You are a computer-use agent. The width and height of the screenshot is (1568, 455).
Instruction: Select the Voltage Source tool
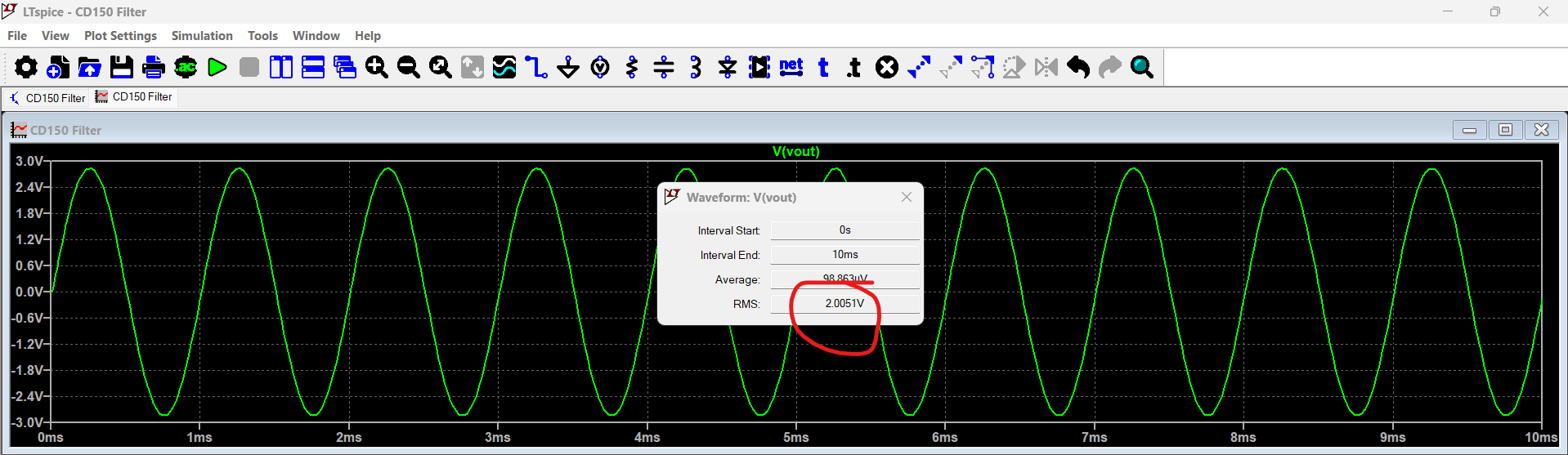coord(600,67)
